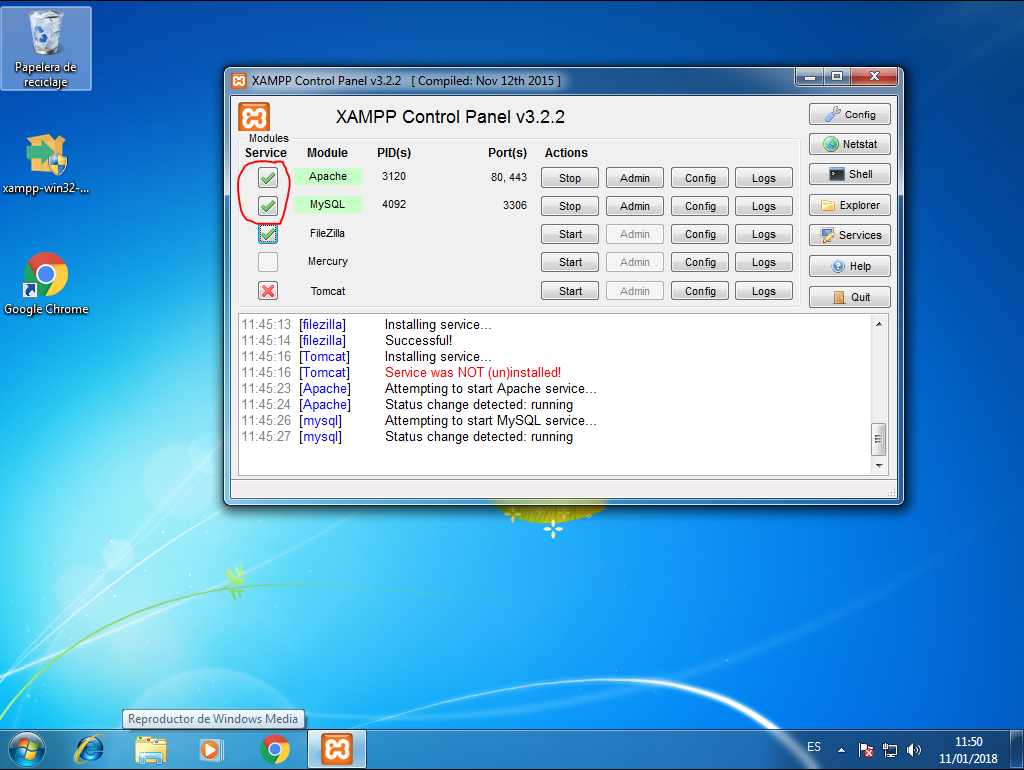Click the XAMPP icon in the taskbar

(x=336, y=748)
